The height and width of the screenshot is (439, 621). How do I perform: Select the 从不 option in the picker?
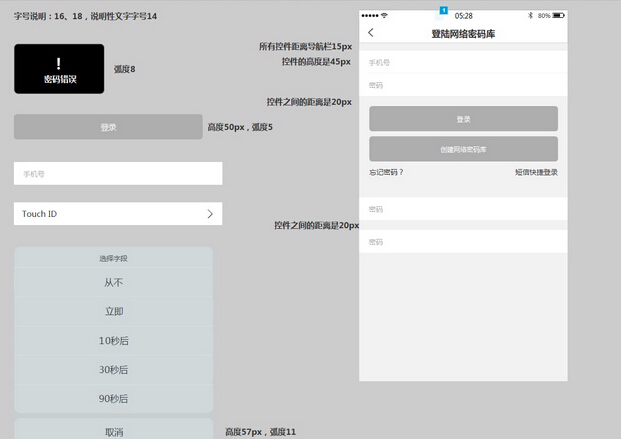pos(113,283)
